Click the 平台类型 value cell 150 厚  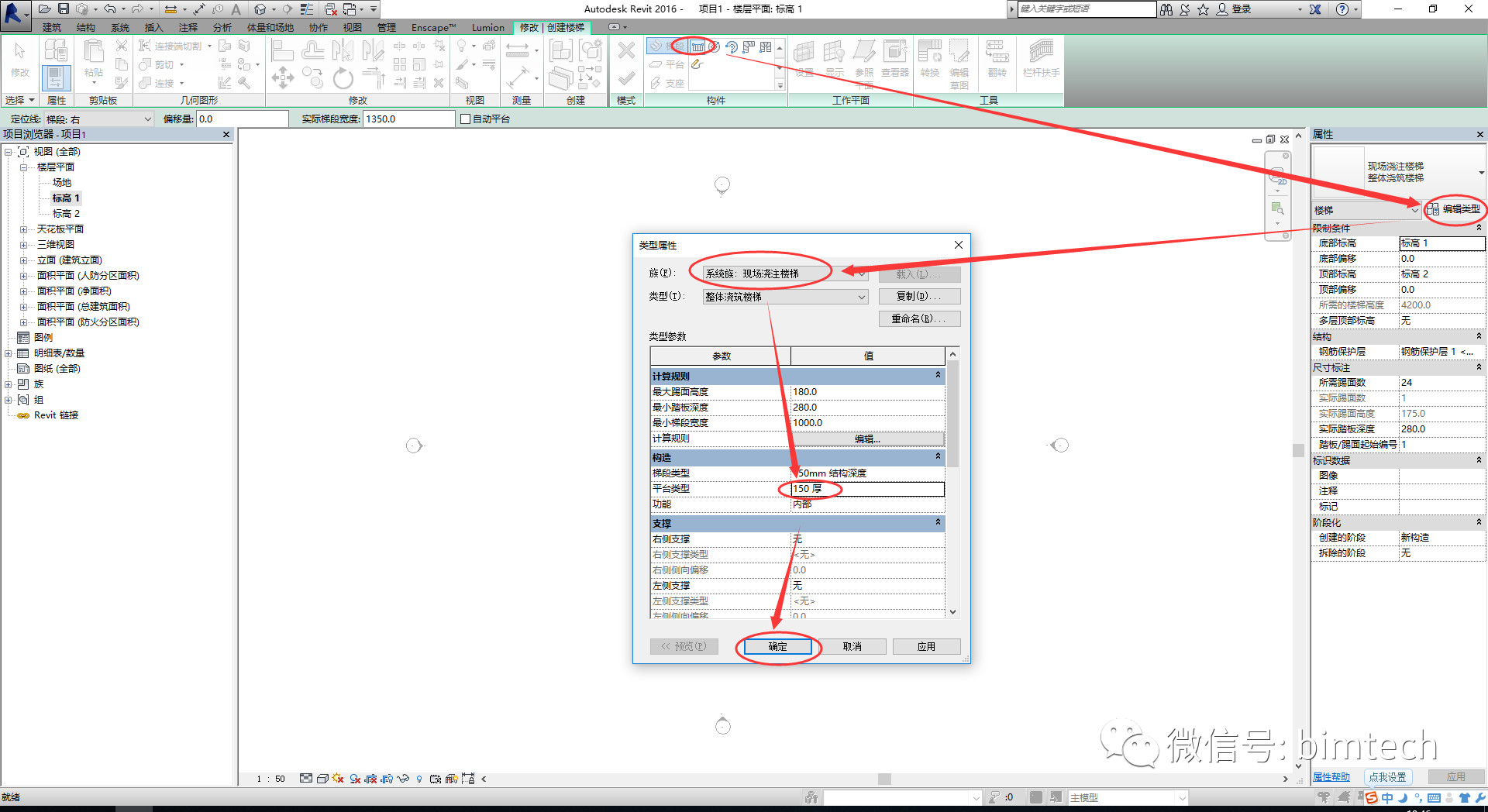867,489
